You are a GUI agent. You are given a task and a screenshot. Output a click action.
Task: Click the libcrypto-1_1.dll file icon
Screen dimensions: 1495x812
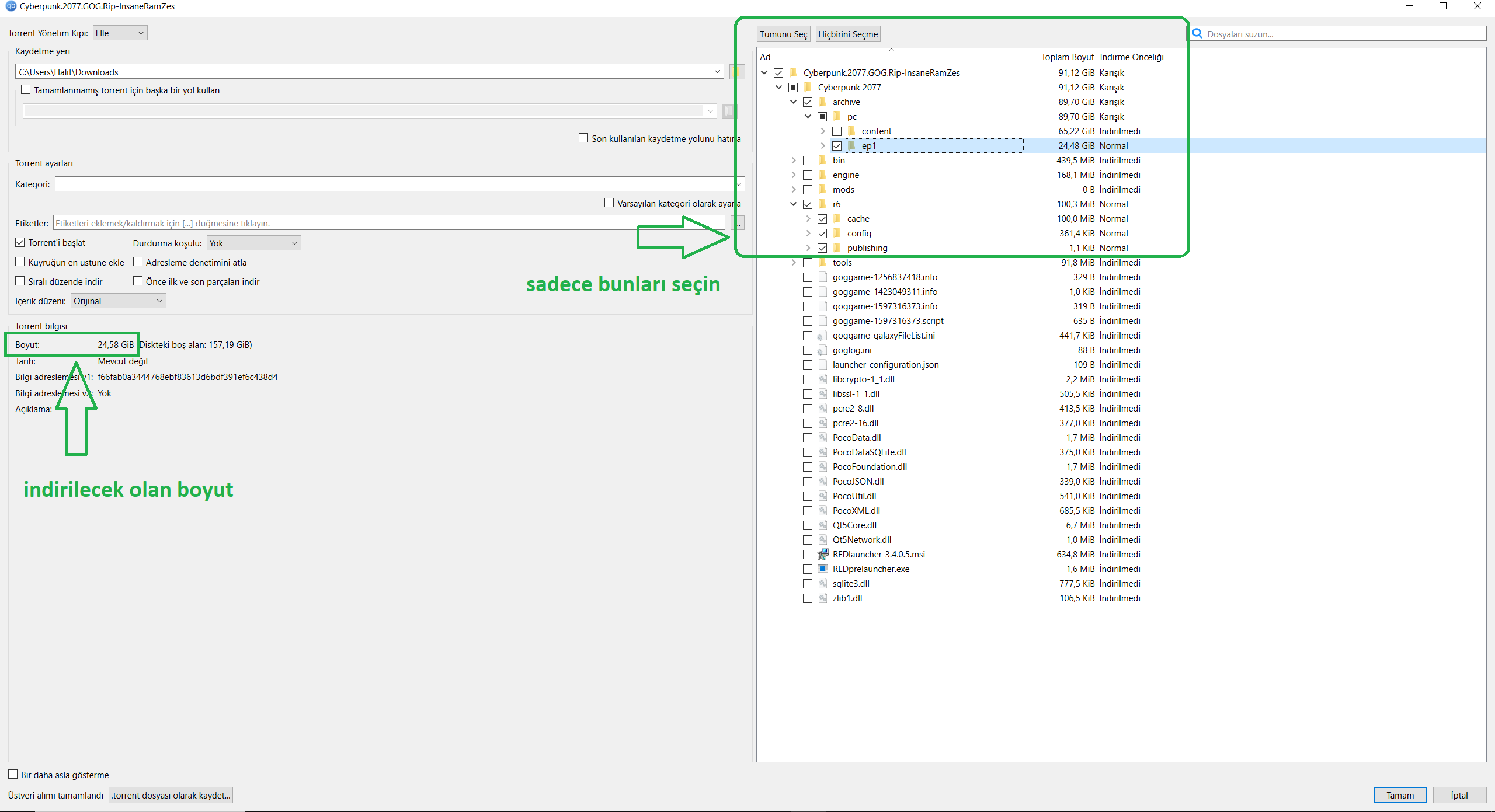[823, 379]
